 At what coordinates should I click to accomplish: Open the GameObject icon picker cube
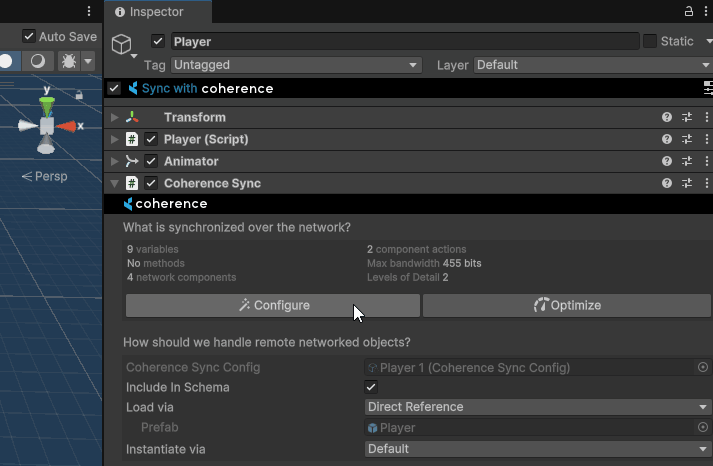coord(121,45)
